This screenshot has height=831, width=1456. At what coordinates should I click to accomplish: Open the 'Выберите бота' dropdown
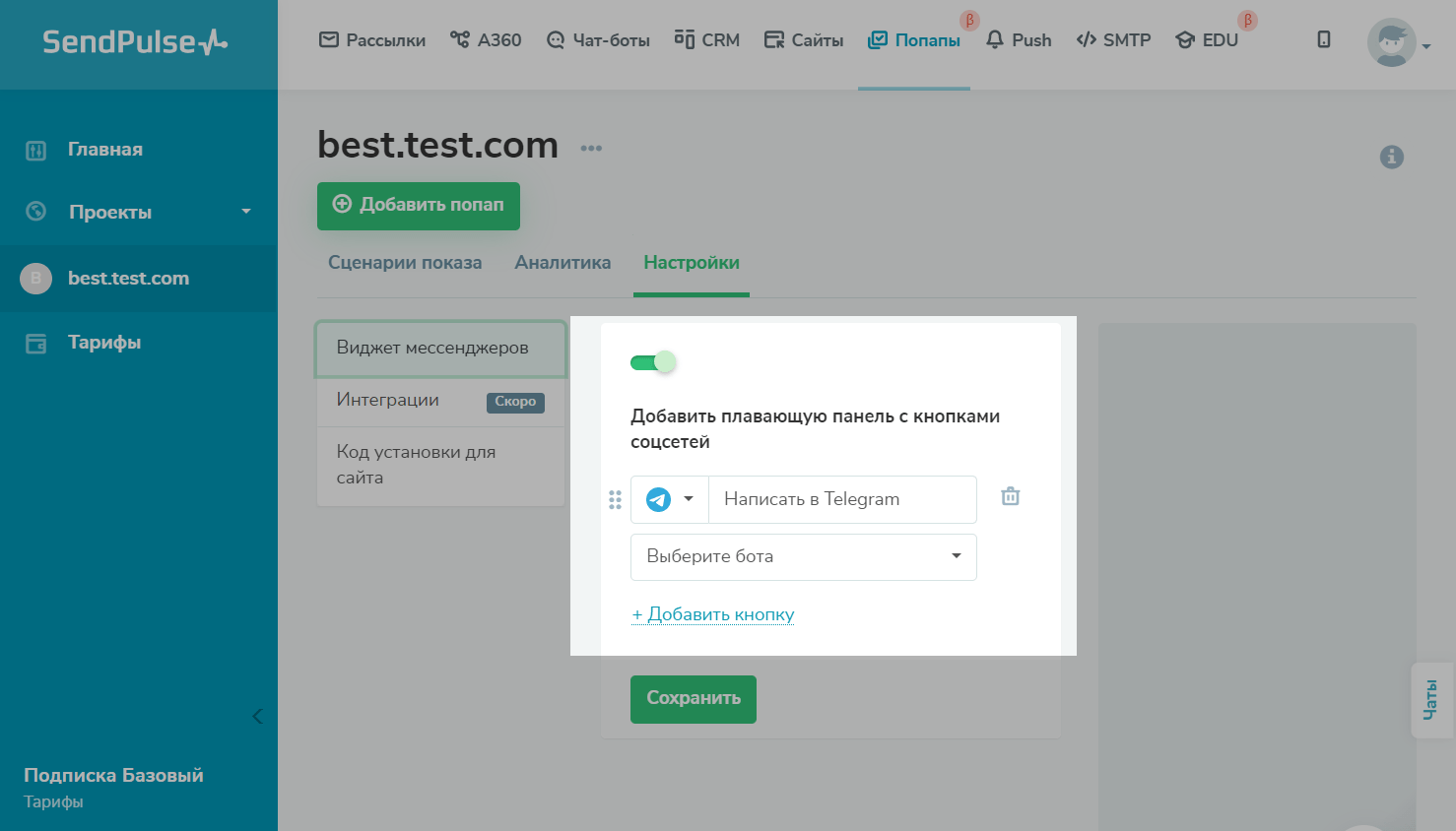tap(803, 557)
